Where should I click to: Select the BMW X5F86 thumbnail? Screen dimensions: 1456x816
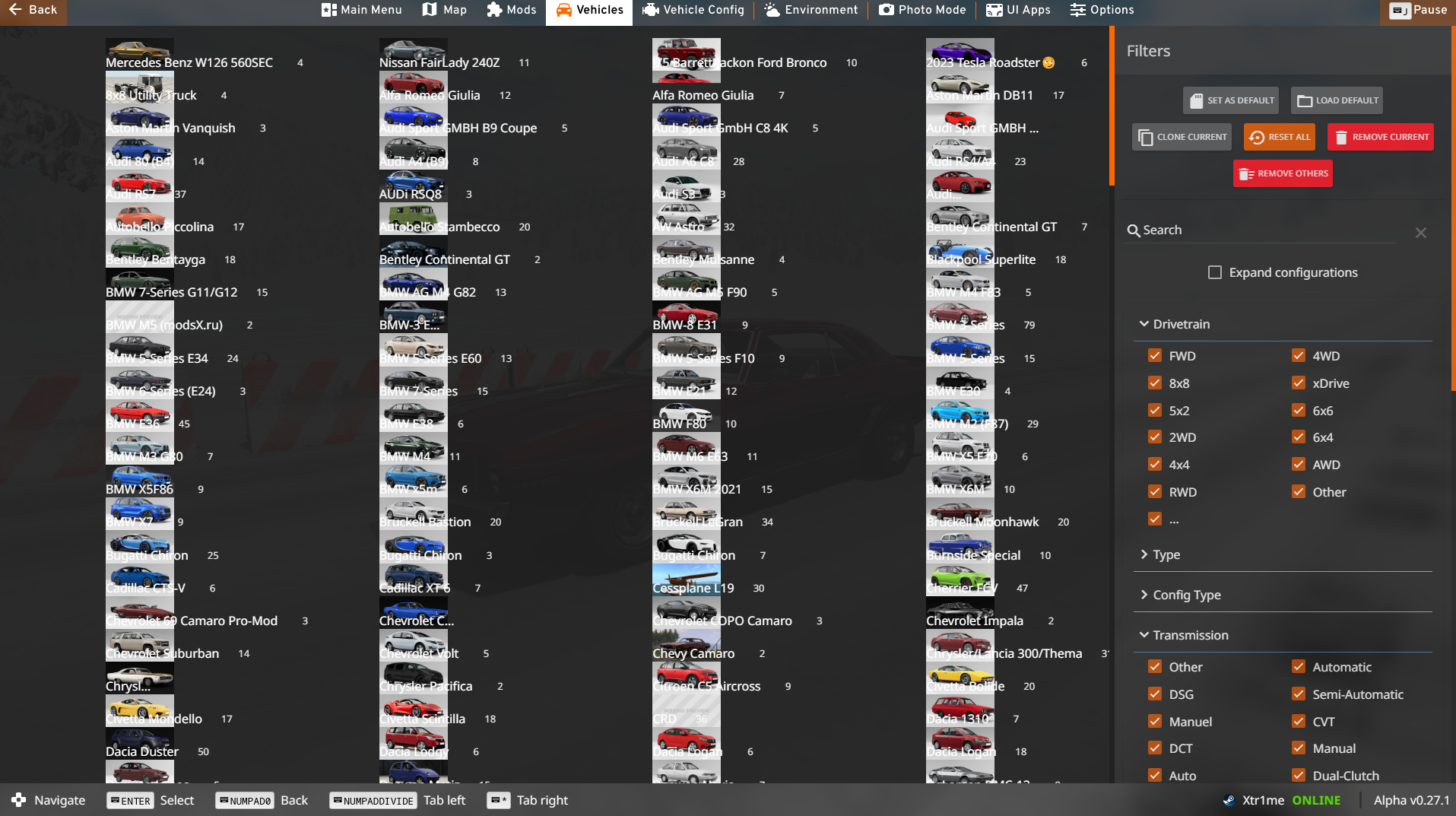pos(140,481)
